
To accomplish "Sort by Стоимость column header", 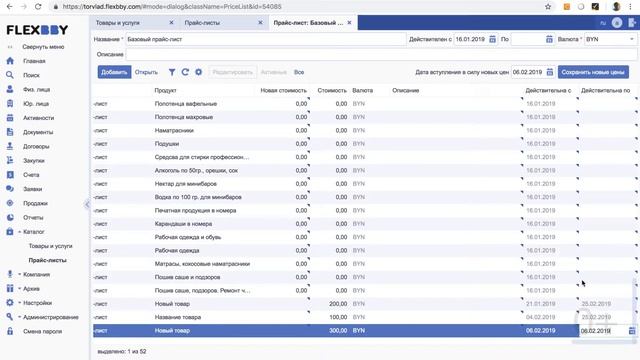I will tap(332, 91).
